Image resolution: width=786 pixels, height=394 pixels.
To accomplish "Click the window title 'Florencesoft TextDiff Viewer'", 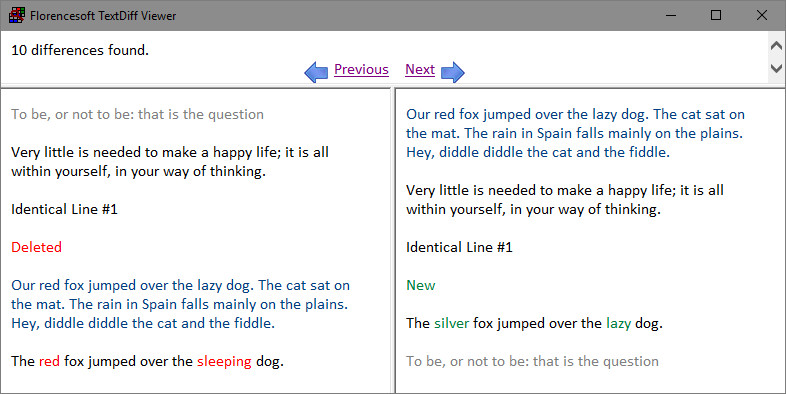I will (x=103, y=16).
